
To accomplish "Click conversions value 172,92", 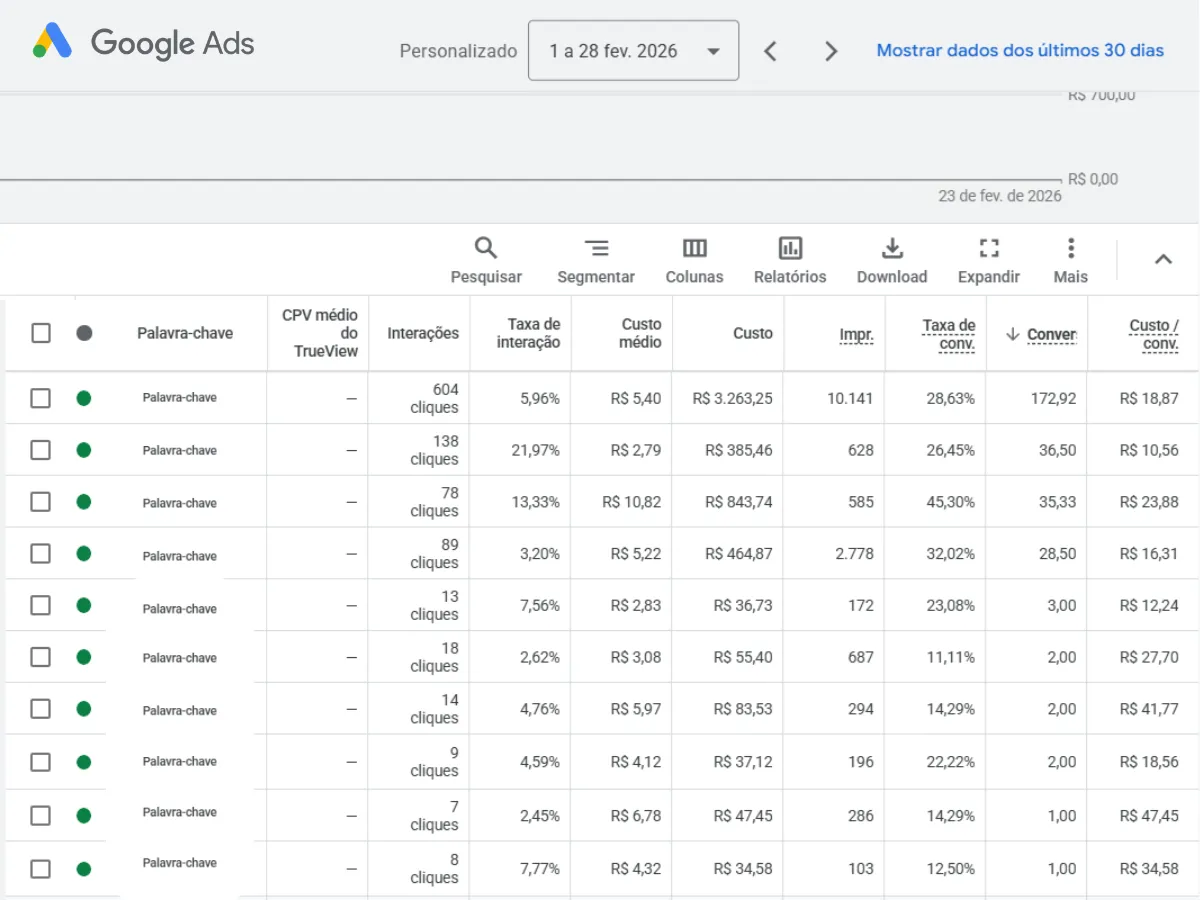I will pyautogui.click(x=1053, y=398).
